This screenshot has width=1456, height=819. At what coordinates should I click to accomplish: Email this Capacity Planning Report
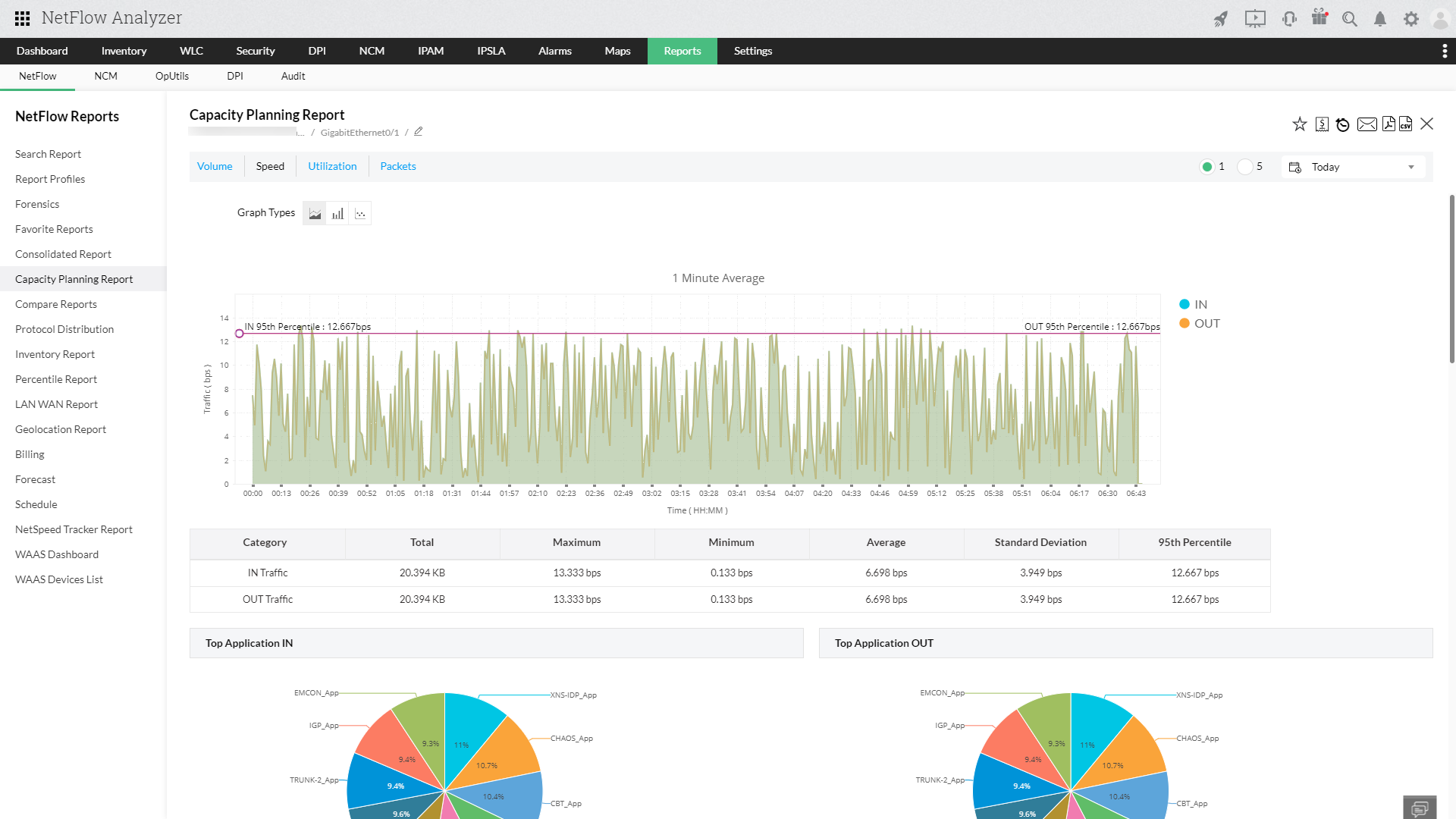pos(1367,124)
